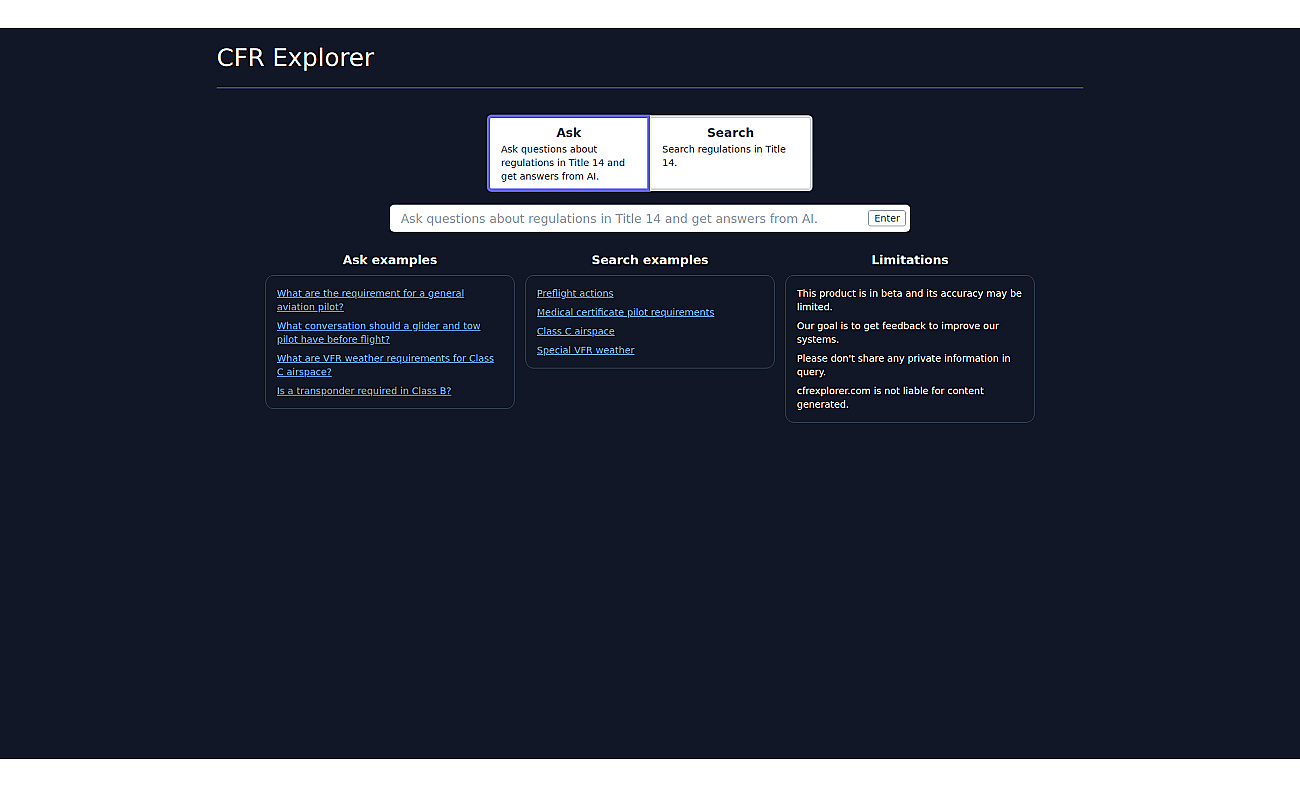Image resolution: width=1300 pixels, height=788 pixels.
Task: Choose the Class B transponder question
Action: click(364, 391)
